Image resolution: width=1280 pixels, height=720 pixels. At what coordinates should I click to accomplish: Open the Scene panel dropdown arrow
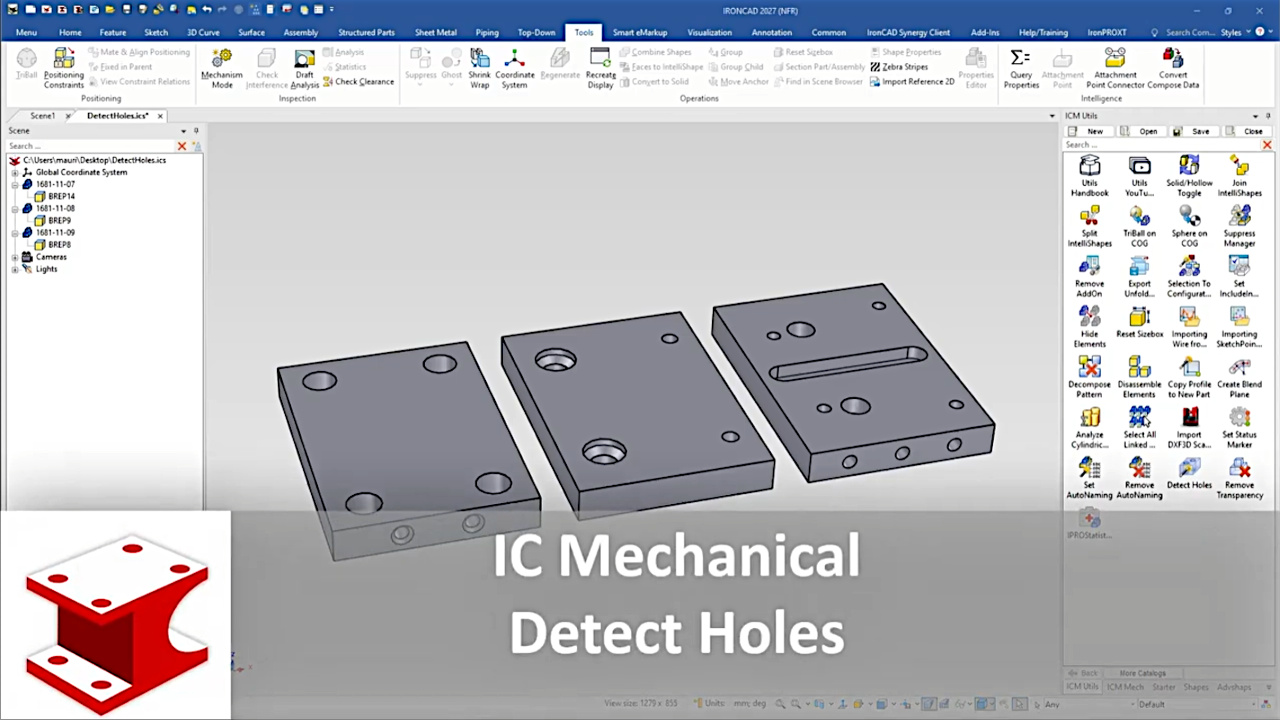(x=184, y=131)
